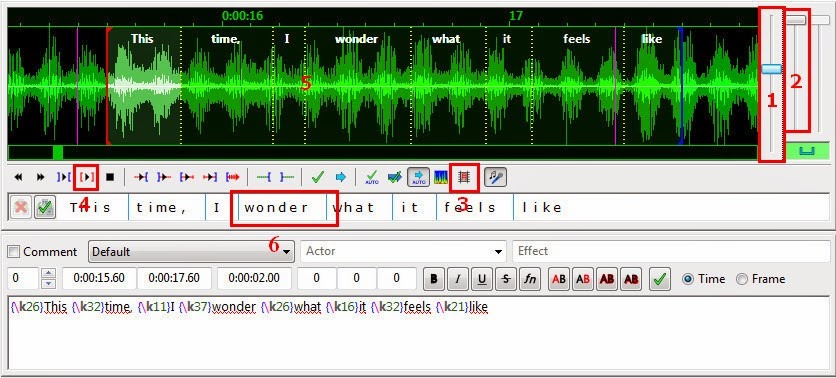
Task: Play first 500 ms of selection
Action: pyautogui.click(x=187, y=177)
